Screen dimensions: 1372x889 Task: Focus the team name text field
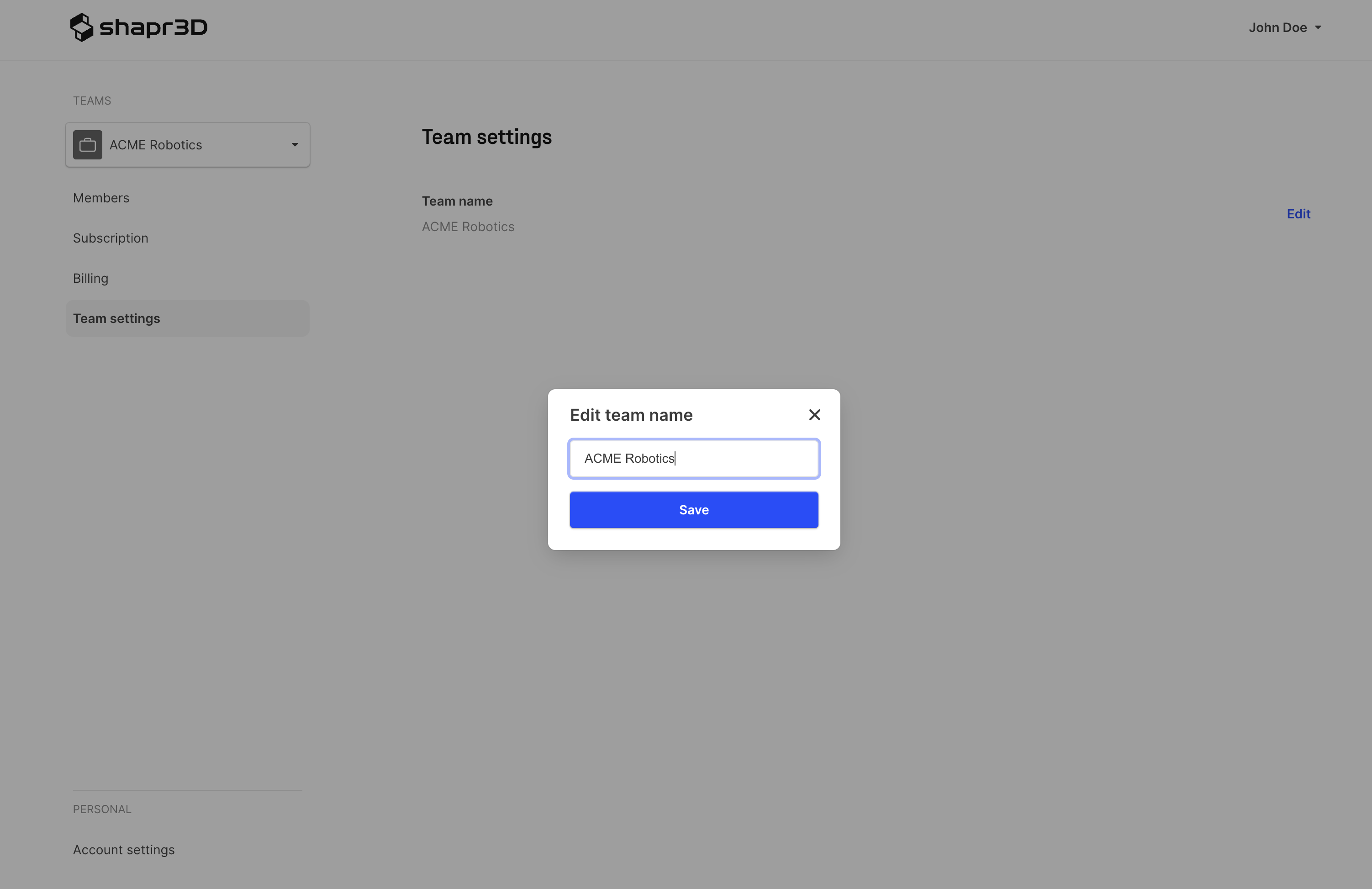(x=693, y=458)
